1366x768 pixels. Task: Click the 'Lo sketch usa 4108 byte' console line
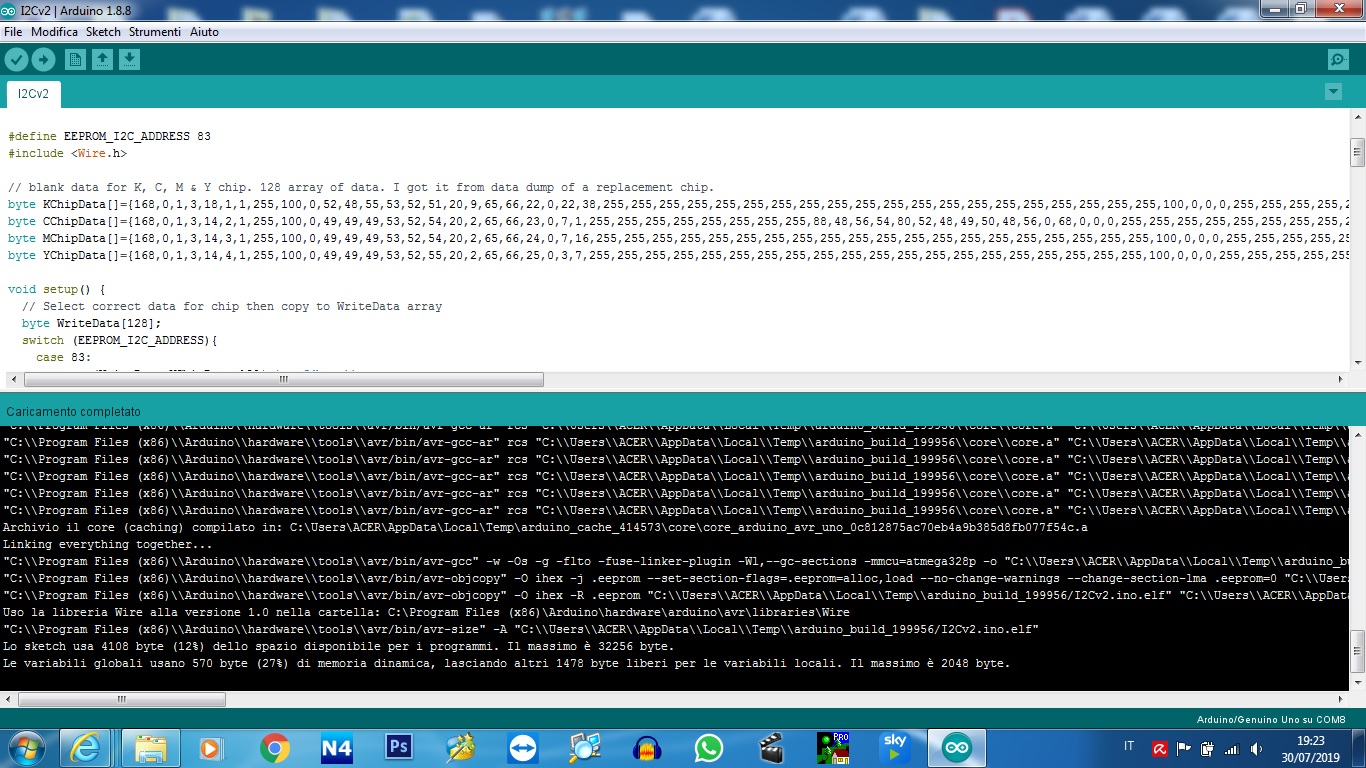338,646
